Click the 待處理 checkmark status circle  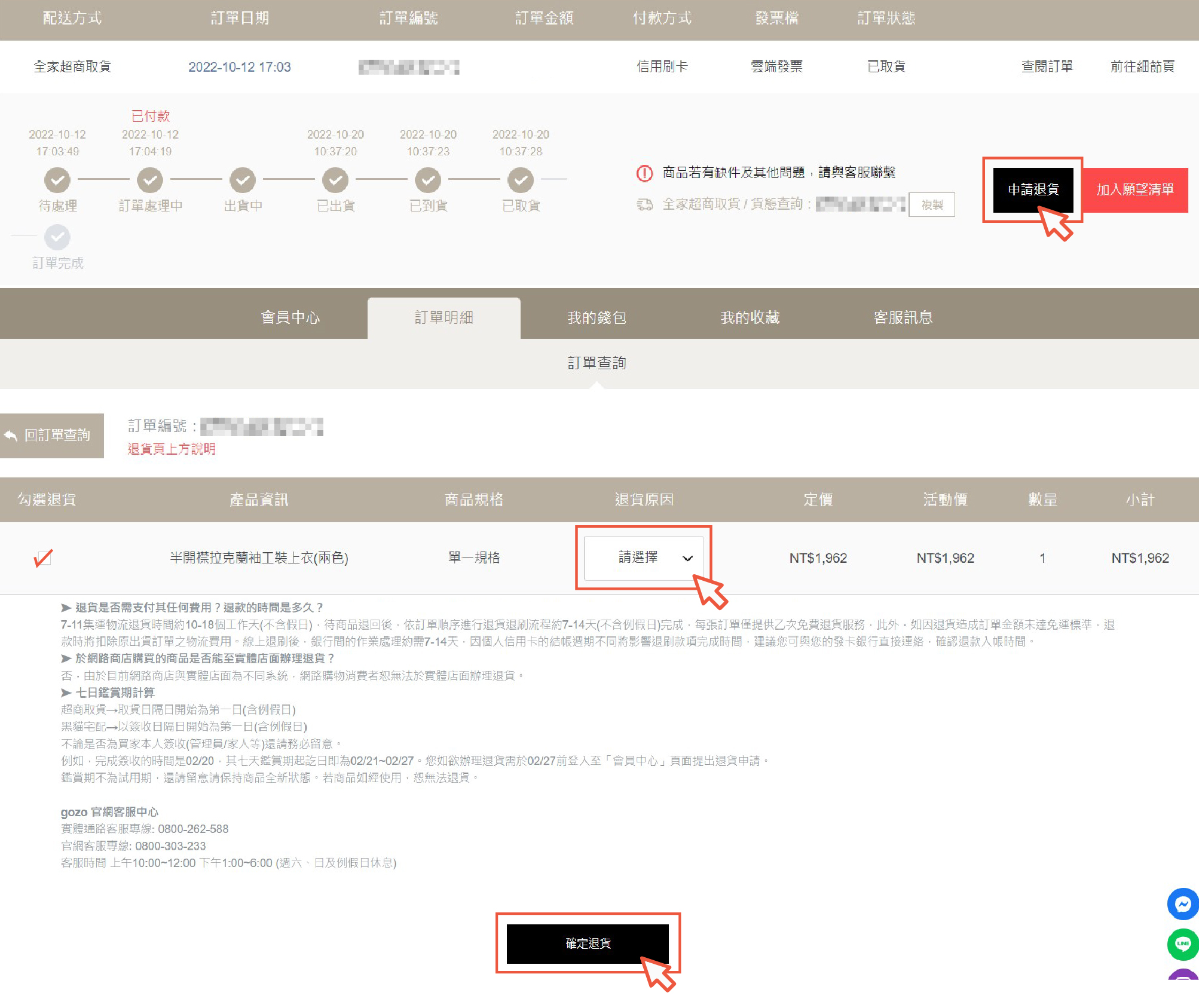[57, 179]
